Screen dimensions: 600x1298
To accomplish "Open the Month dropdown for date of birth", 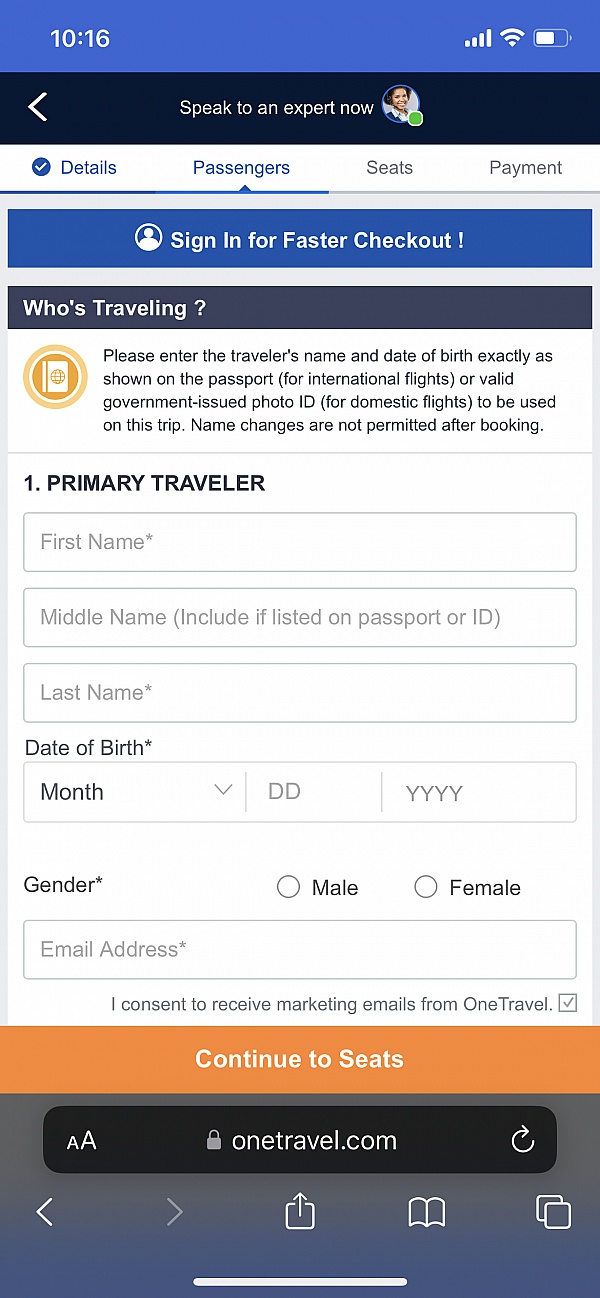I will pyautogui.click(x=134, y=792).
